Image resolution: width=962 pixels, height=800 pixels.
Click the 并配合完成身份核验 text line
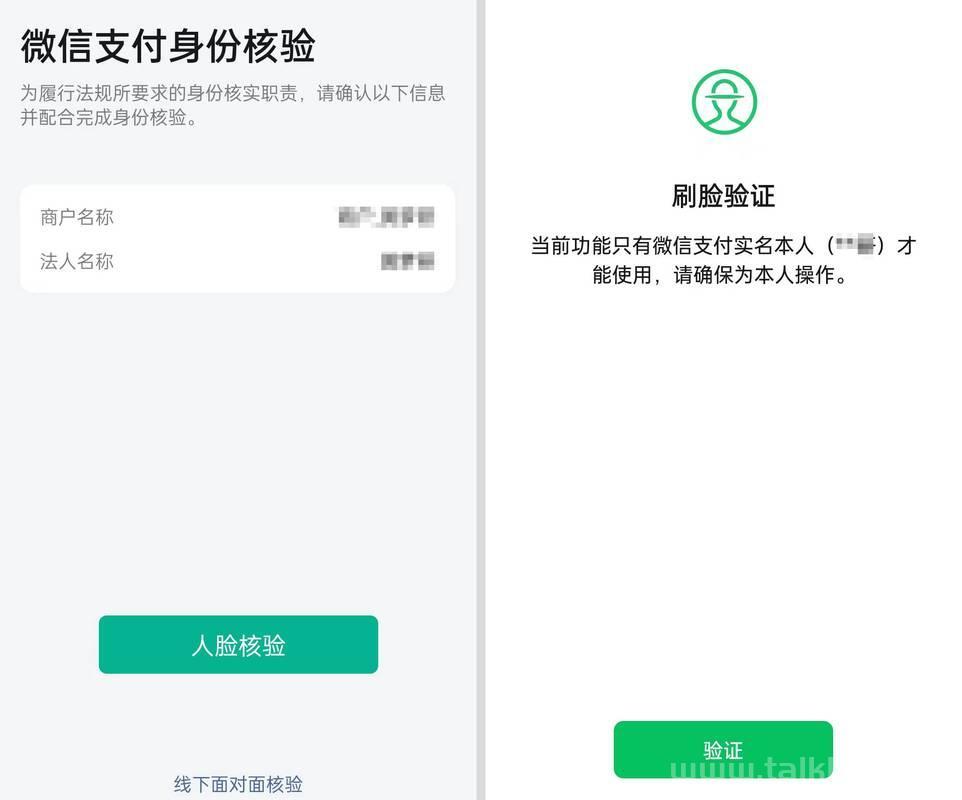pos(109,117)
